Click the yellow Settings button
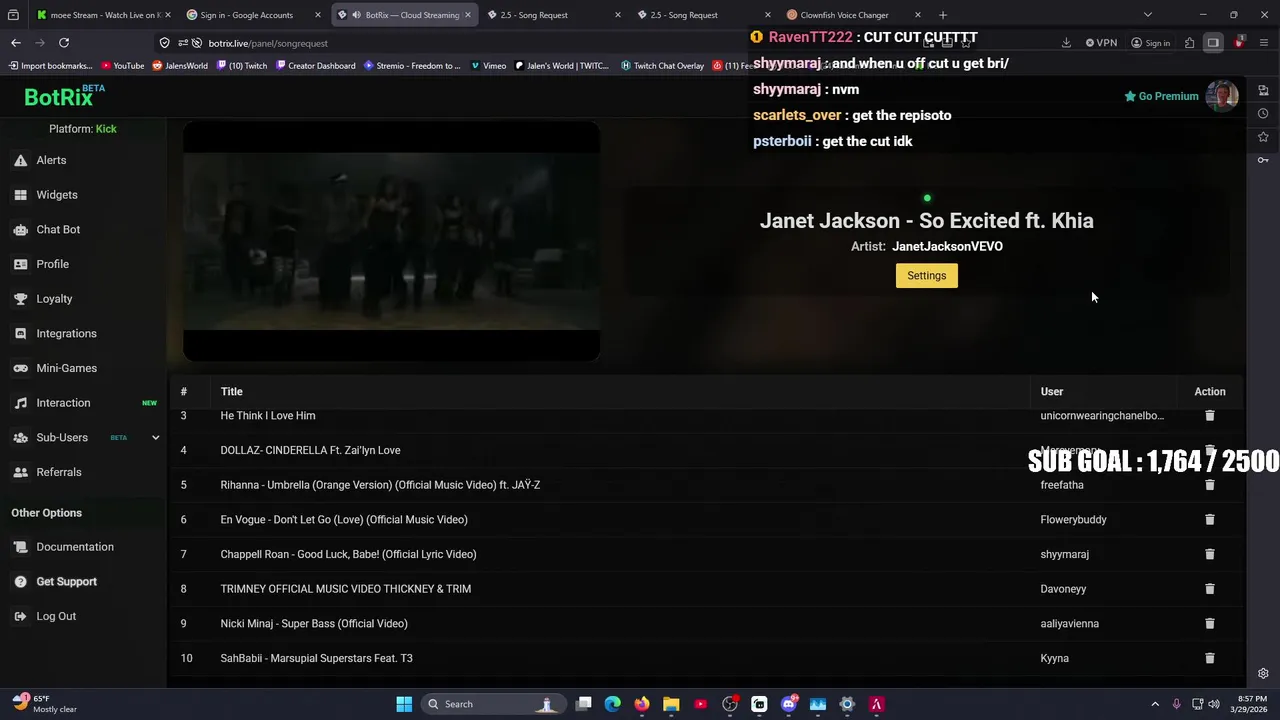Image resolution: width=1280 pixels, height=720 pixels. coord(926,276)
